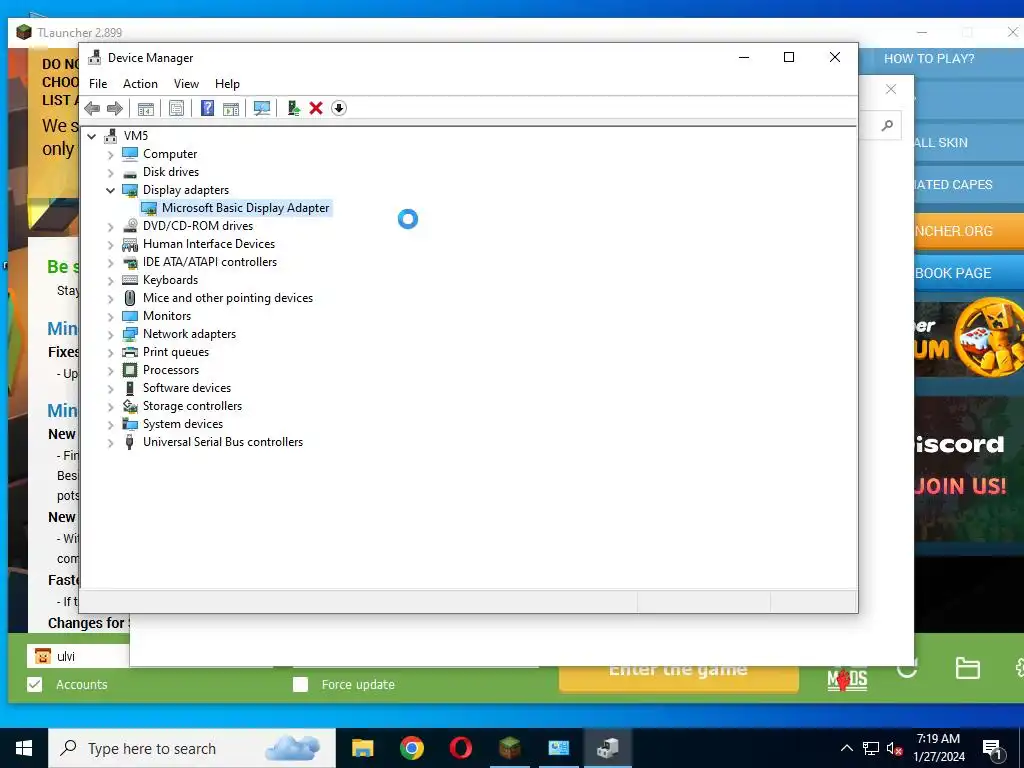1024x768 pixels.
Task: Click the refresh icon in TLauncher bottom bar
Action: [907, 669]
